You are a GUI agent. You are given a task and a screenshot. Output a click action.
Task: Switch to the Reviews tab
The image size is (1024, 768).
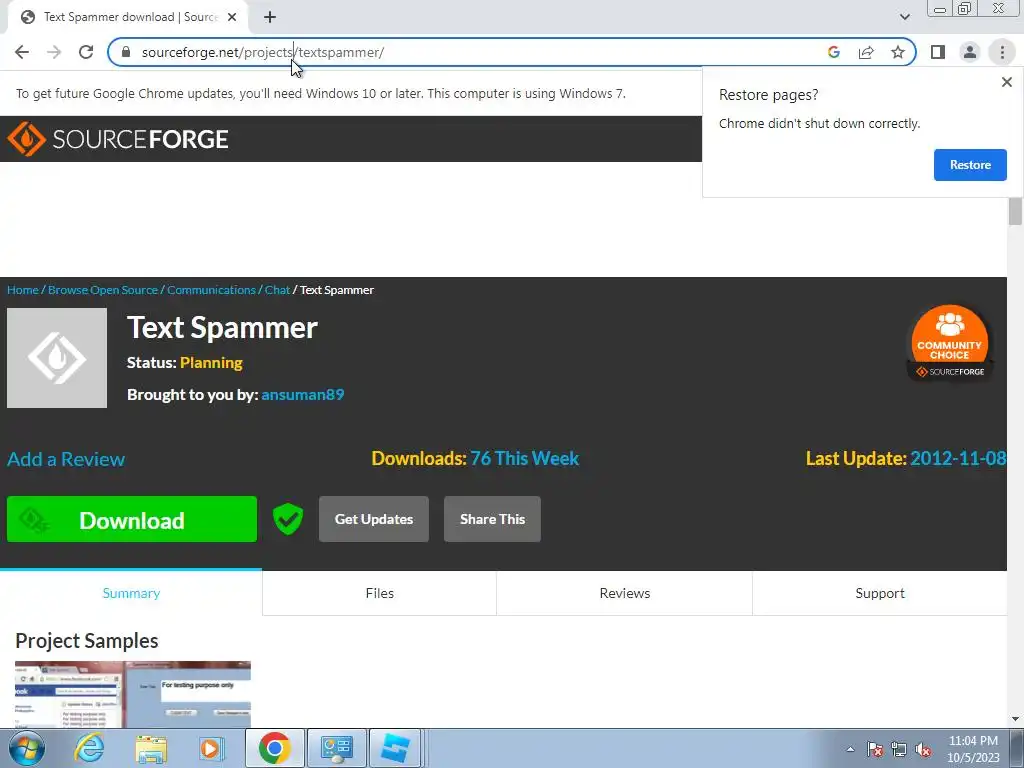625,593
